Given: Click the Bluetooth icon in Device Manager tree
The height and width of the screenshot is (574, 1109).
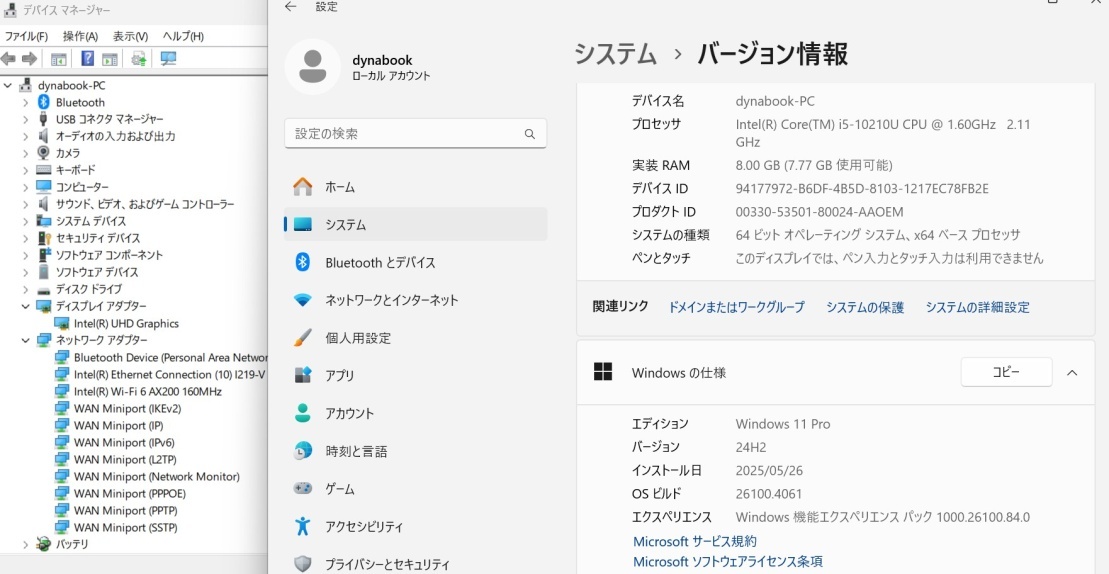Looking at the screenshot, I should tap(44, 102).
